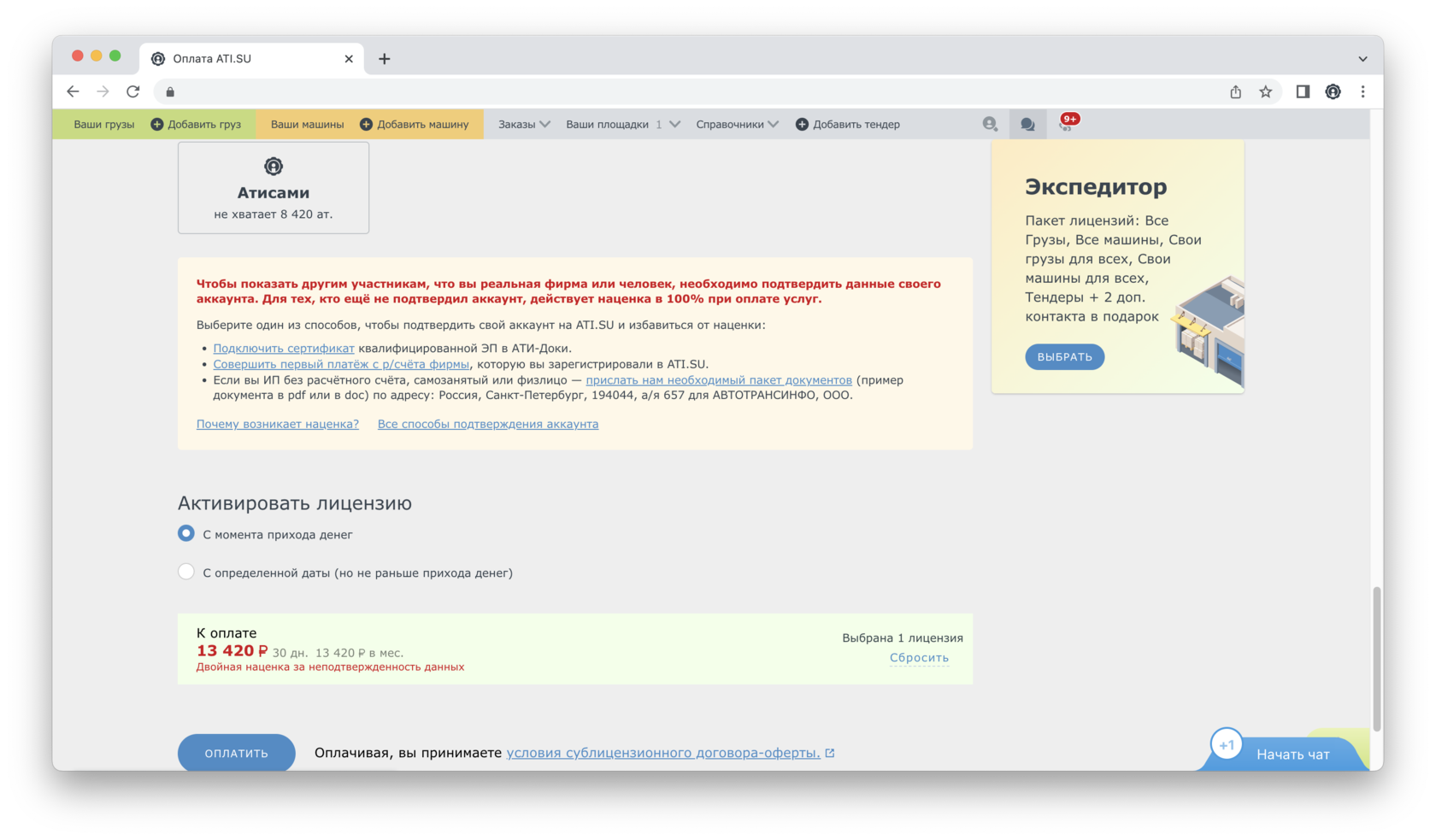The width and height of the screenshot is (1436, 840).
Task: Click the lock icon in address bar
Action: pyautogui.click(x=170, y=91)
